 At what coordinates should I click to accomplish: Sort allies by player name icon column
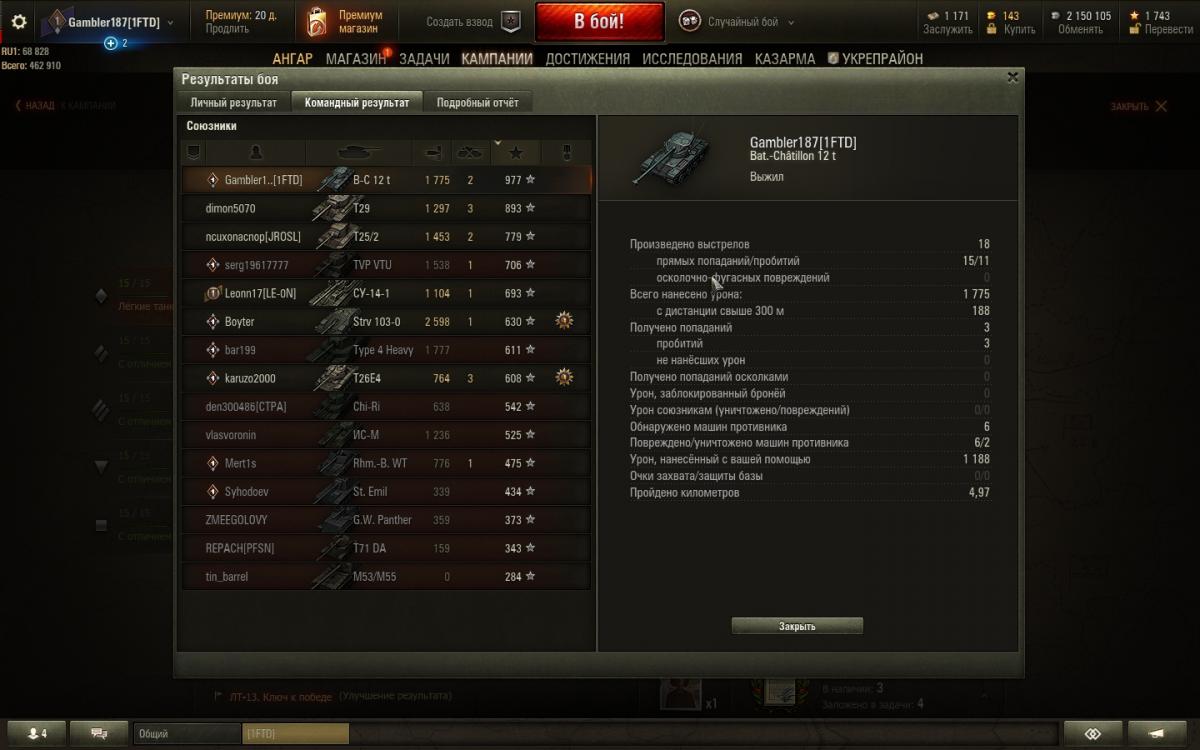[x=255, y=152]
